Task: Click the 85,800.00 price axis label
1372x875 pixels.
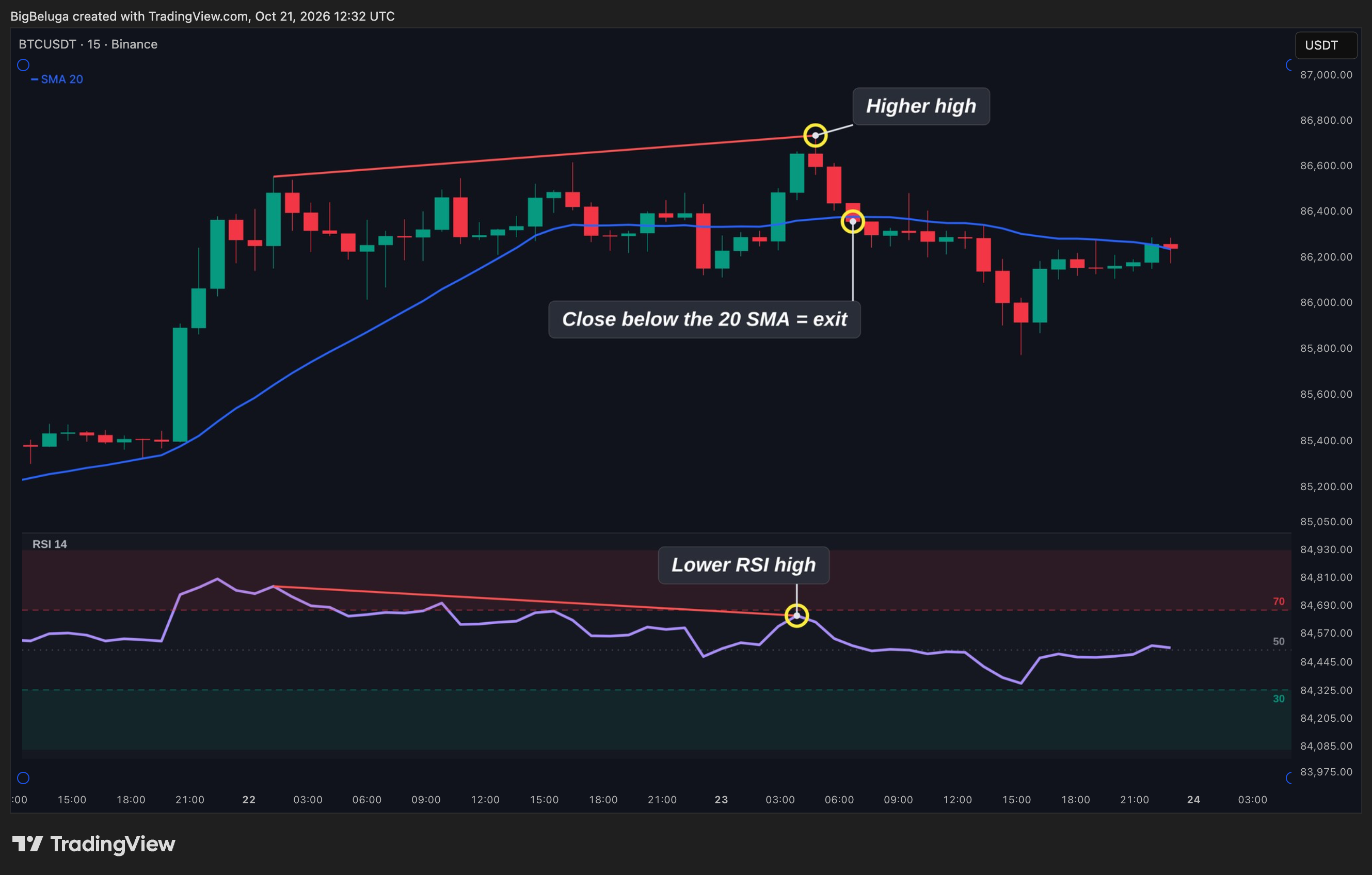Action: pyautogui.click(x=1326, y=348)
